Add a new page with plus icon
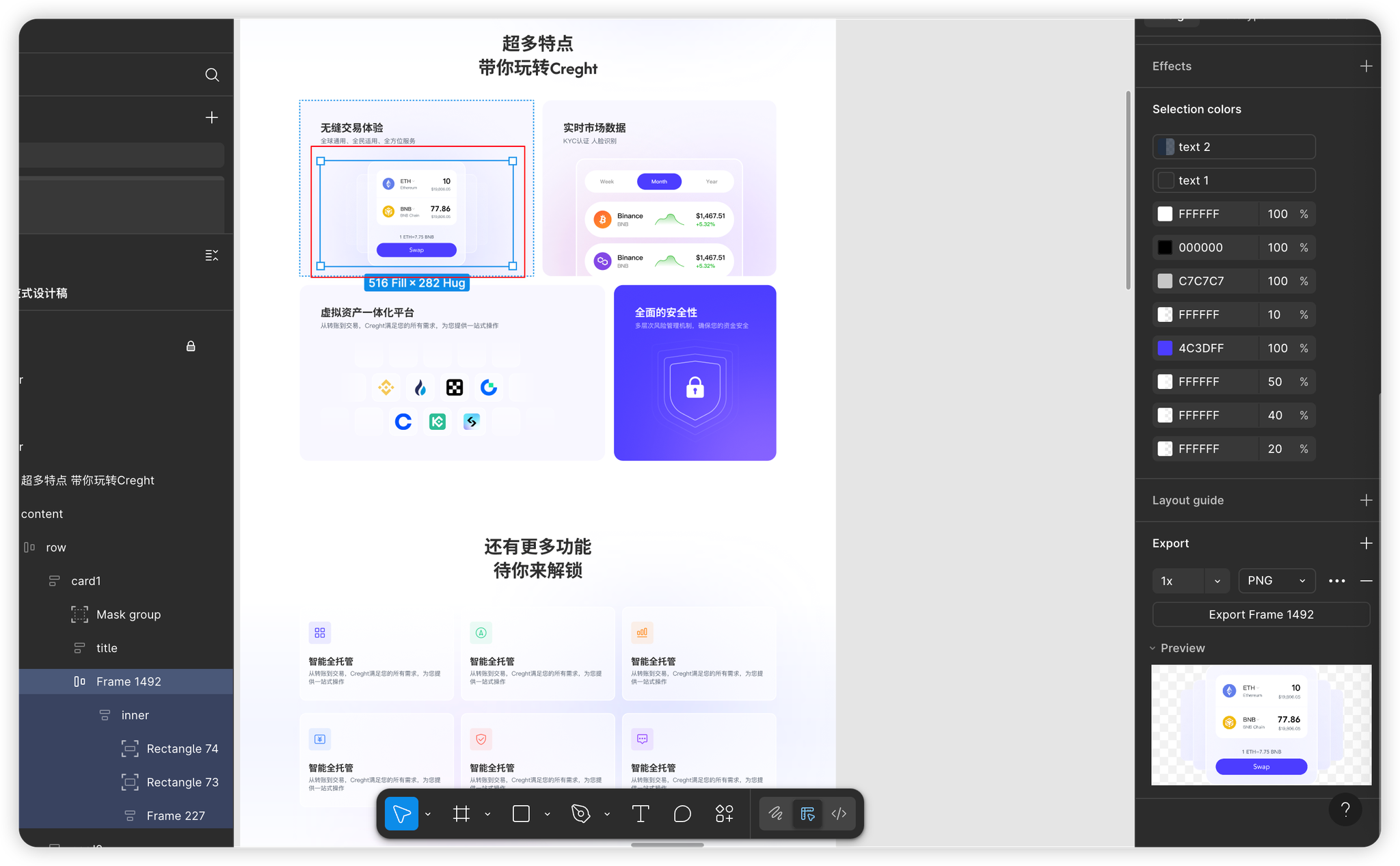The image size is (1400, 866). pos(212,118)
